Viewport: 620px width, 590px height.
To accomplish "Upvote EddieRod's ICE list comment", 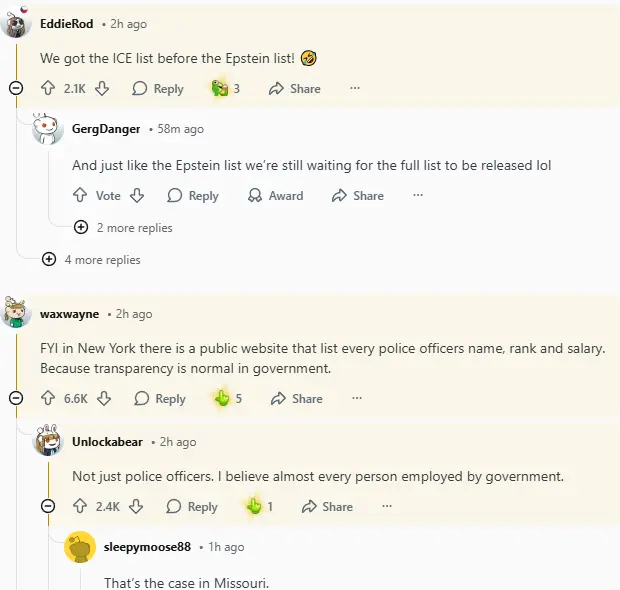I will [48, 89].
